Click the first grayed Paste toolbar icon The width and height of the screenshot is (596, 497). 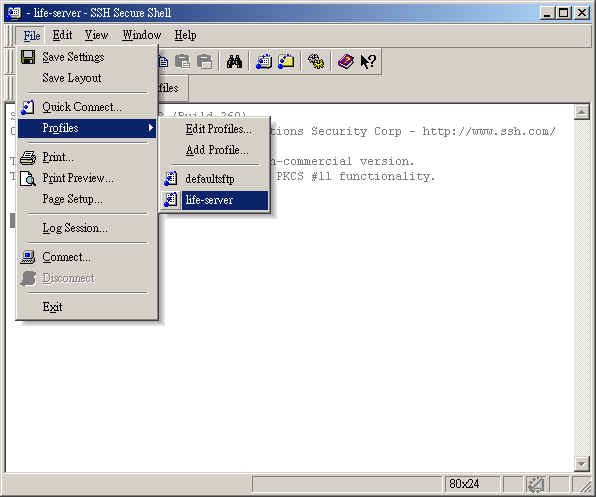pyautogui.click(x=182, y=62)
